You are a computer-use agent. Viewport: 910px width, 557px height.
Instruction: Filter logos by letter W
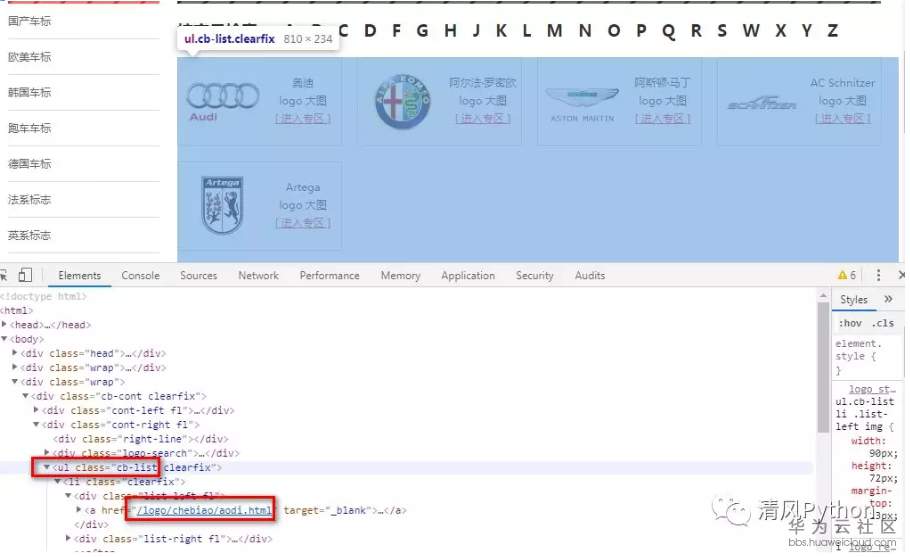pyautogui.click(x=751, y=31)
